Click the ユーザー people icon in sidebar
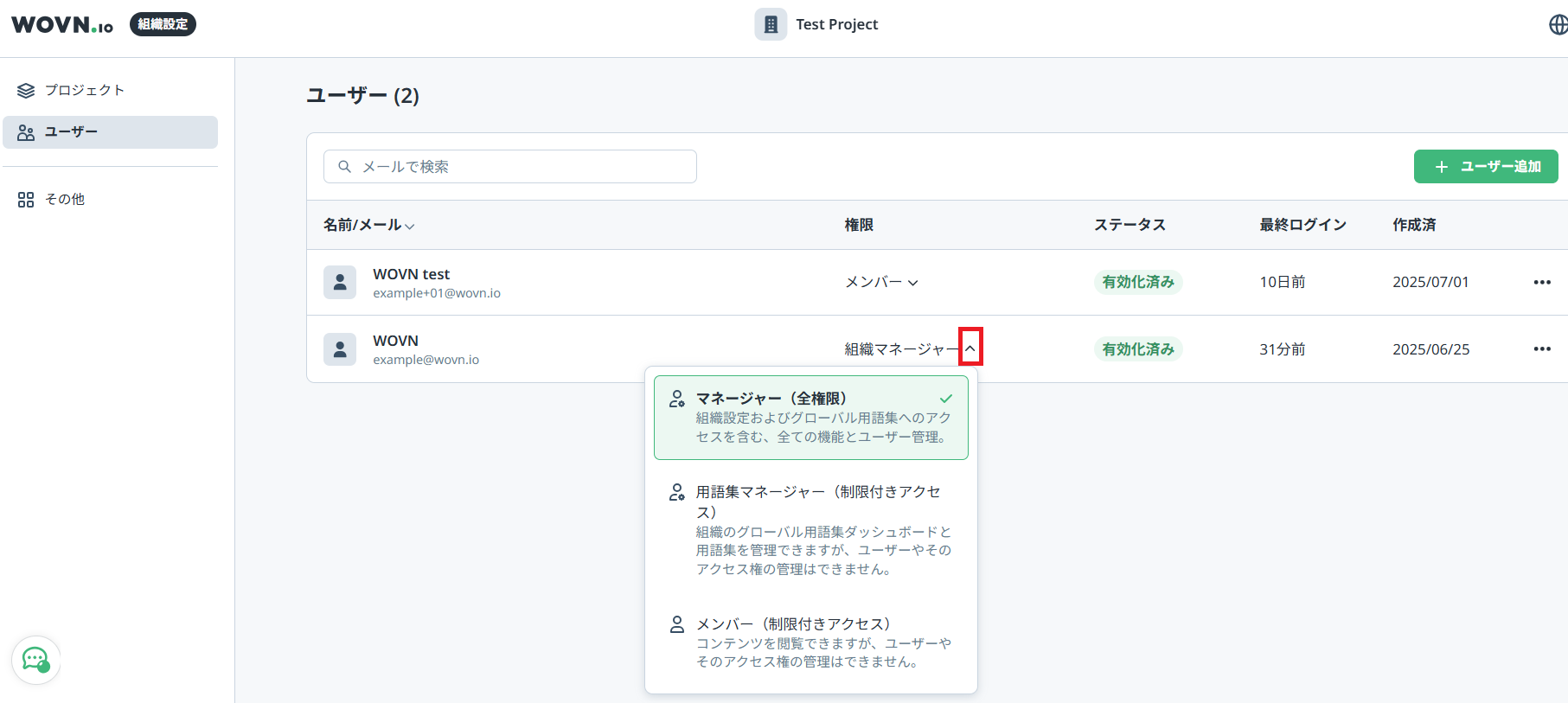Viewport: 1568px width, 703px height. (x=26, y=132)
